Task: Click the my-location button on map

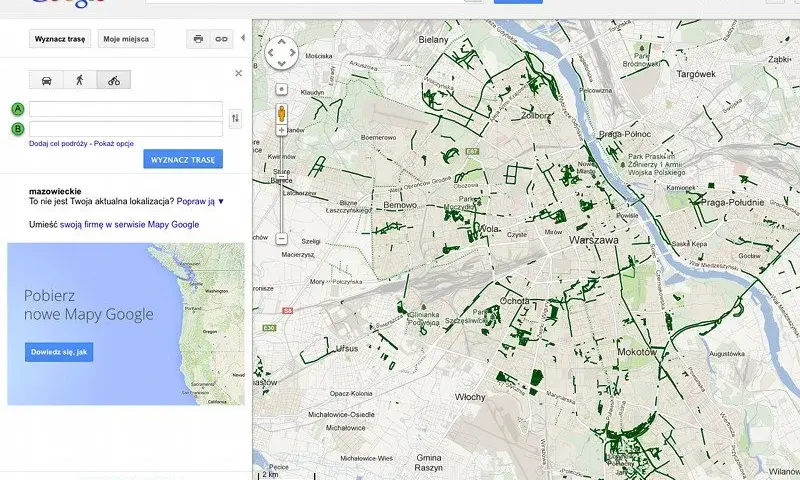Action: point(282,90)
